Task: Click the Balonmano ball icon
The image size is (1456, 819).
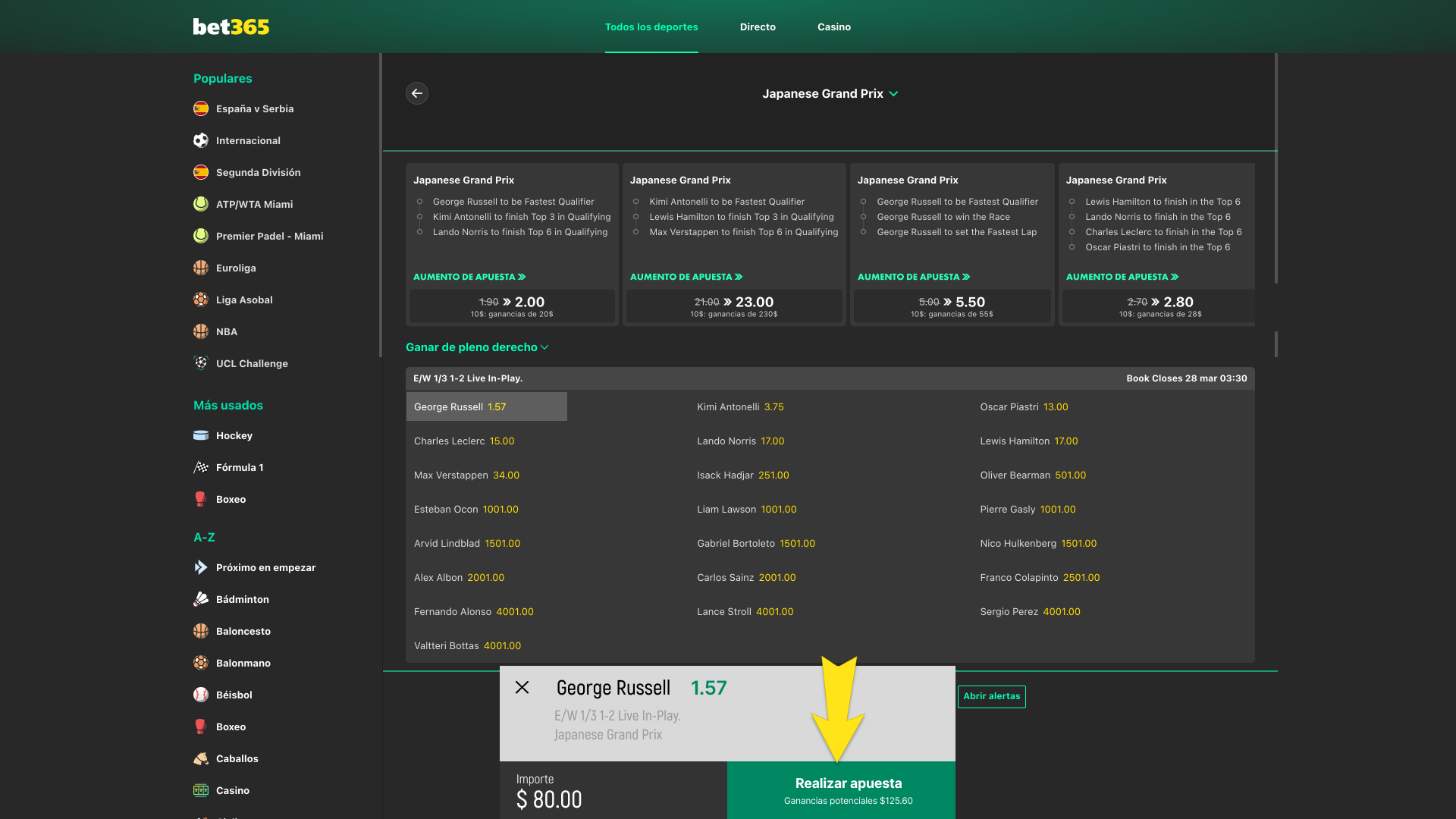Action: (x=201, y=663)
